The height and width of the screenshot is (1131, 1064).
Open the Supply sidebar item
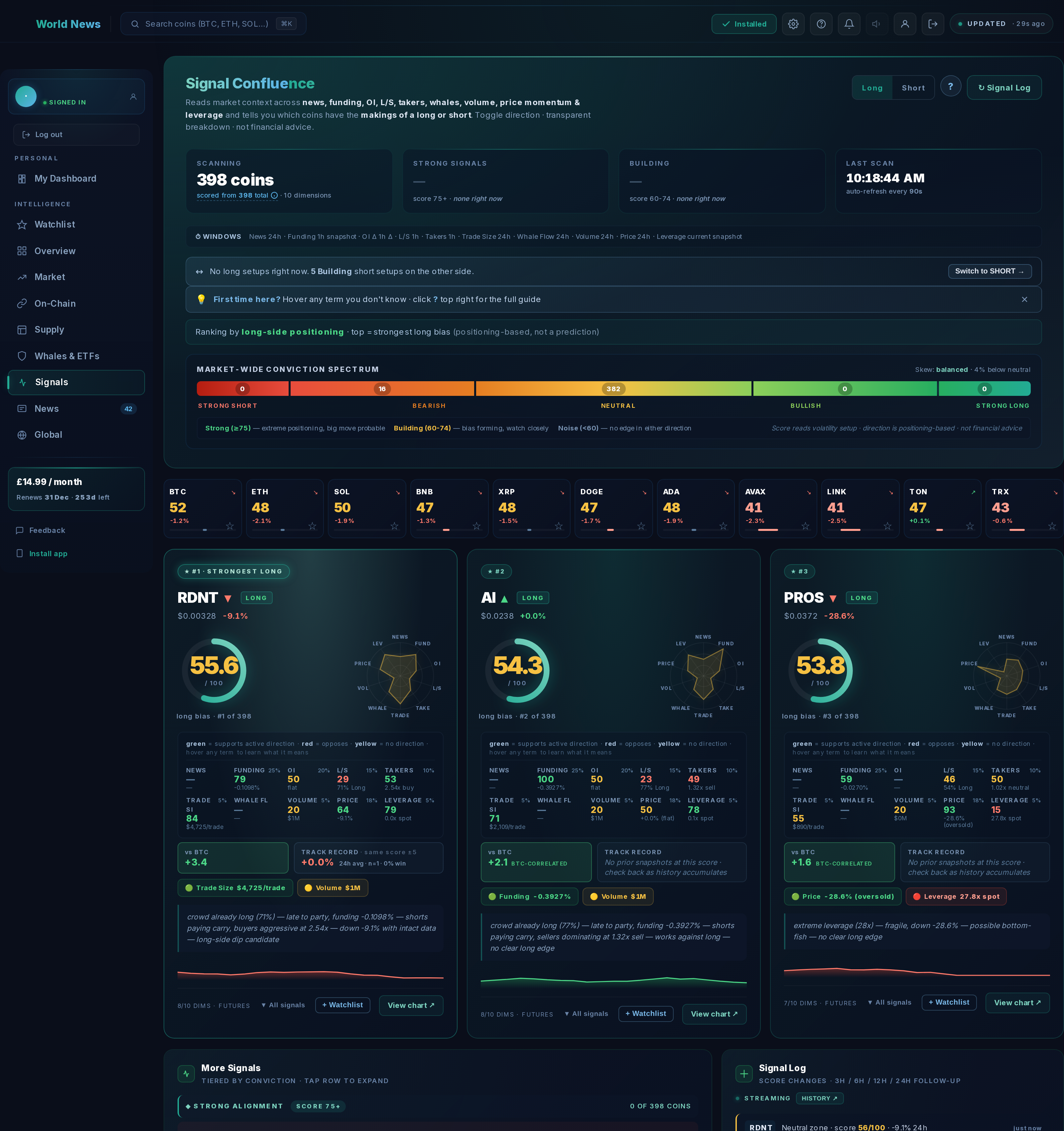pos(76,330)
